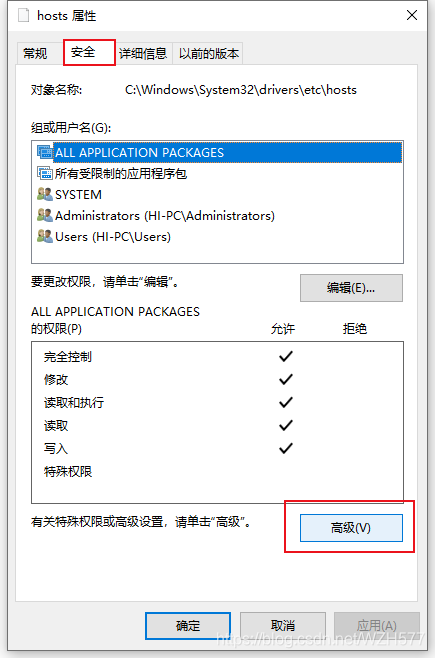The width and height of the screenshot is (435, 658).
Task: Select Administrators (HI-PC\Administrators) entry
Action: 165,215
